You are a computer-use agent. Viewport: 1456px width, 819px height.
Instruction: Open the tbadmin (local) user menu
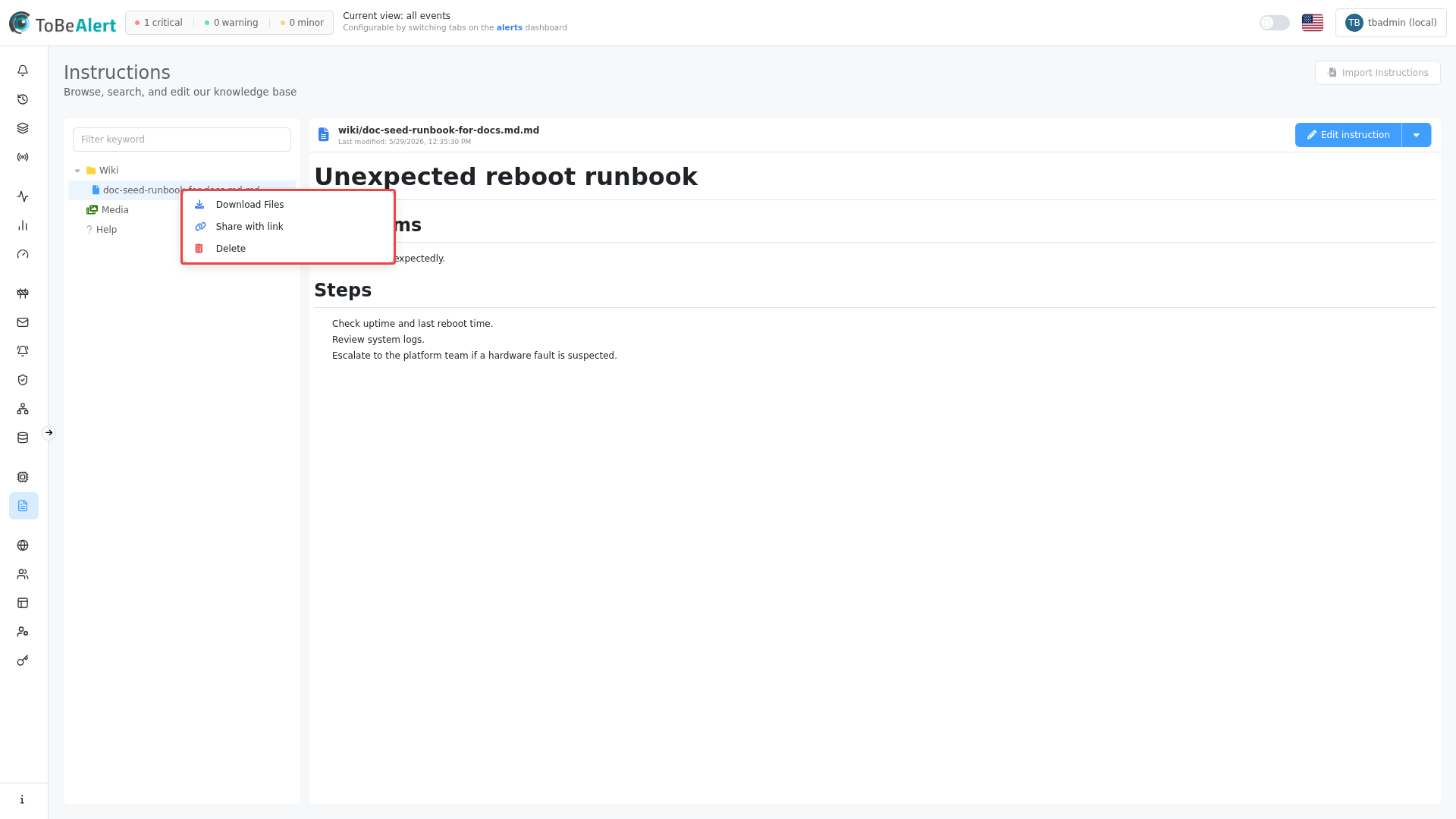point(1391,23)
